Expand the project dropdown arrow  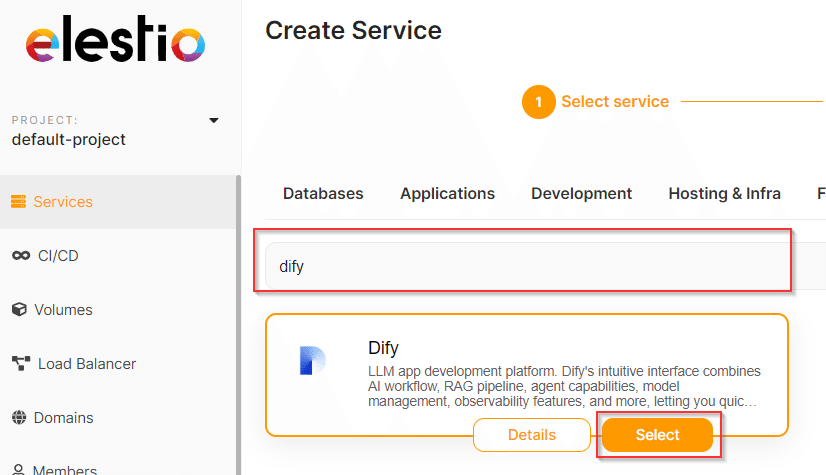[213, 121]
